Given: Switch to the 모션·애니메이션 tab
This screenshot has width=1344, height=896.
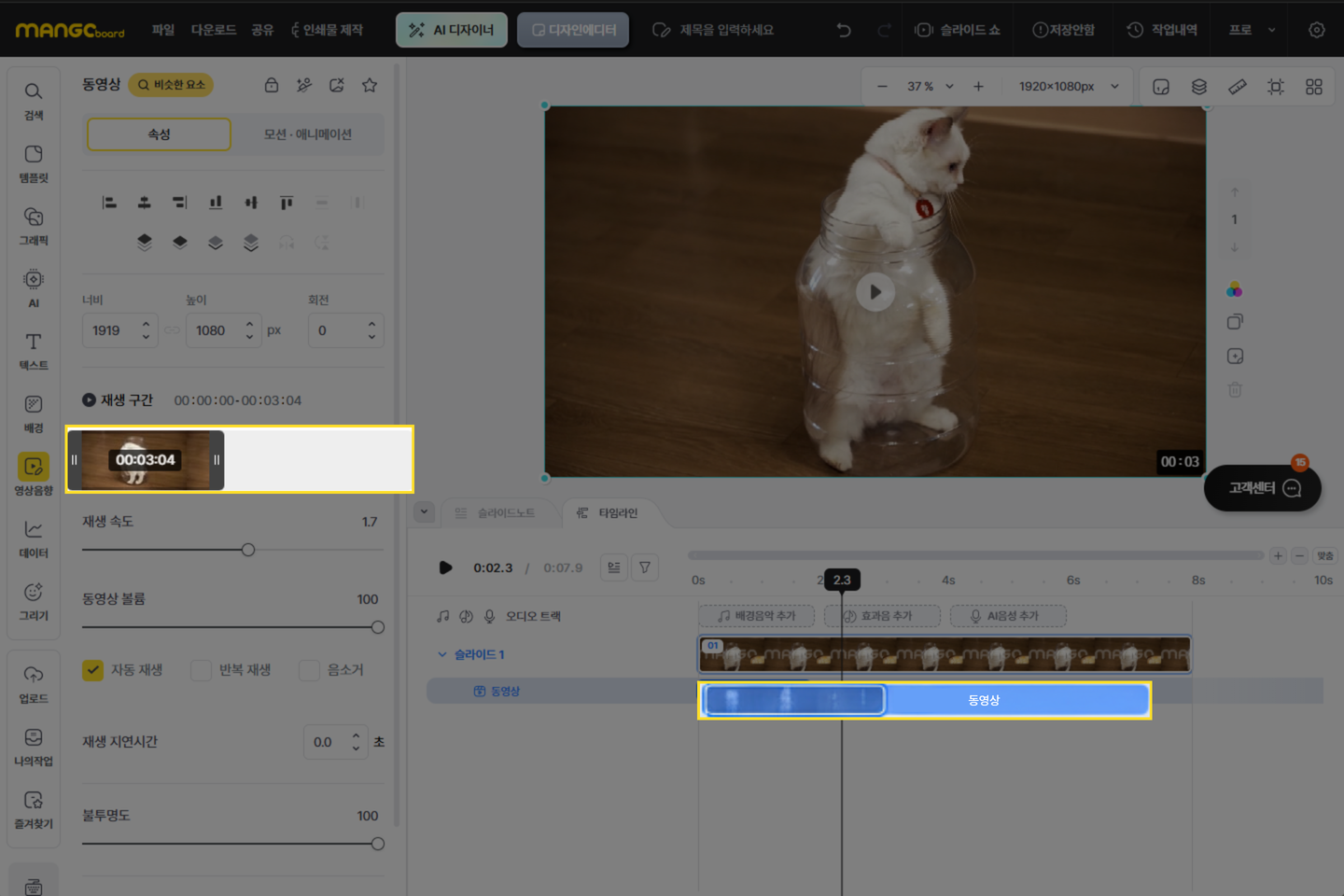Looking at the screenshot, I should click(x=307, y=134).
